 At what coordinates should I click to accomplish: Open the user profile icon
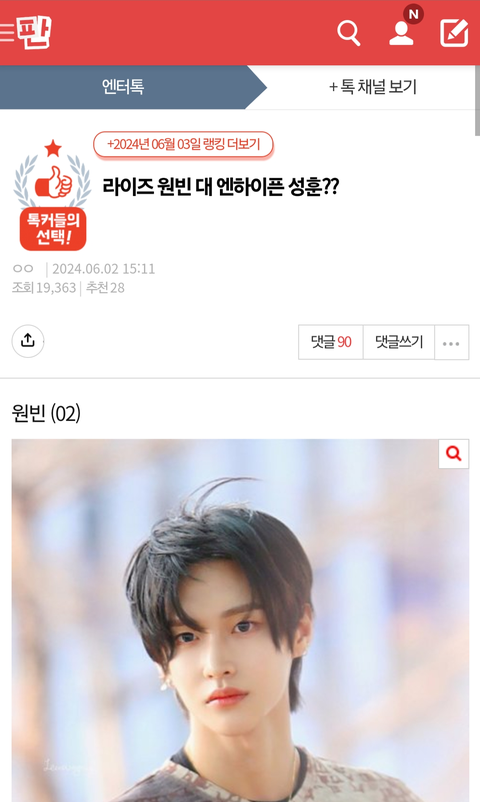click(x=401, y=34)
